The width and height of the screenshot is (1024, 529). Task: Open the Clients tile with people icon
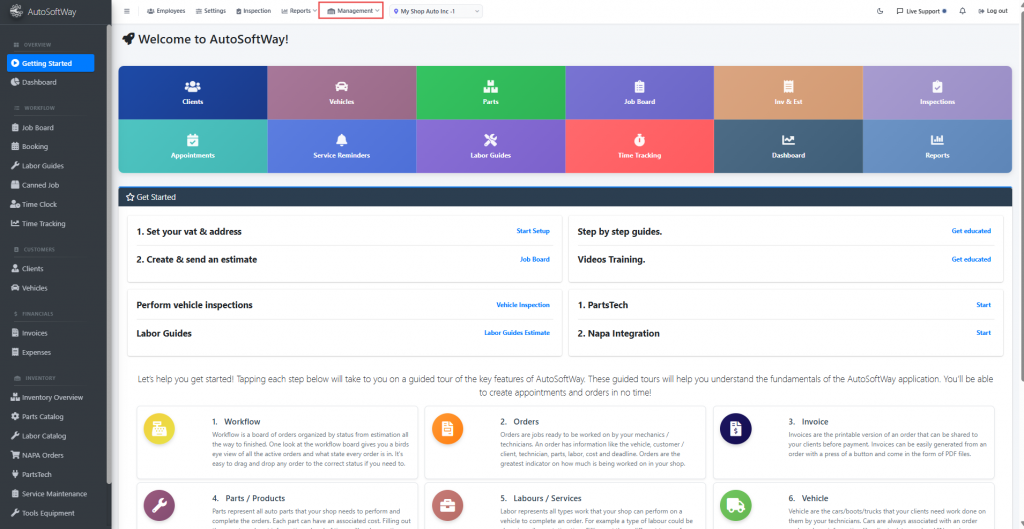point(192,93)
